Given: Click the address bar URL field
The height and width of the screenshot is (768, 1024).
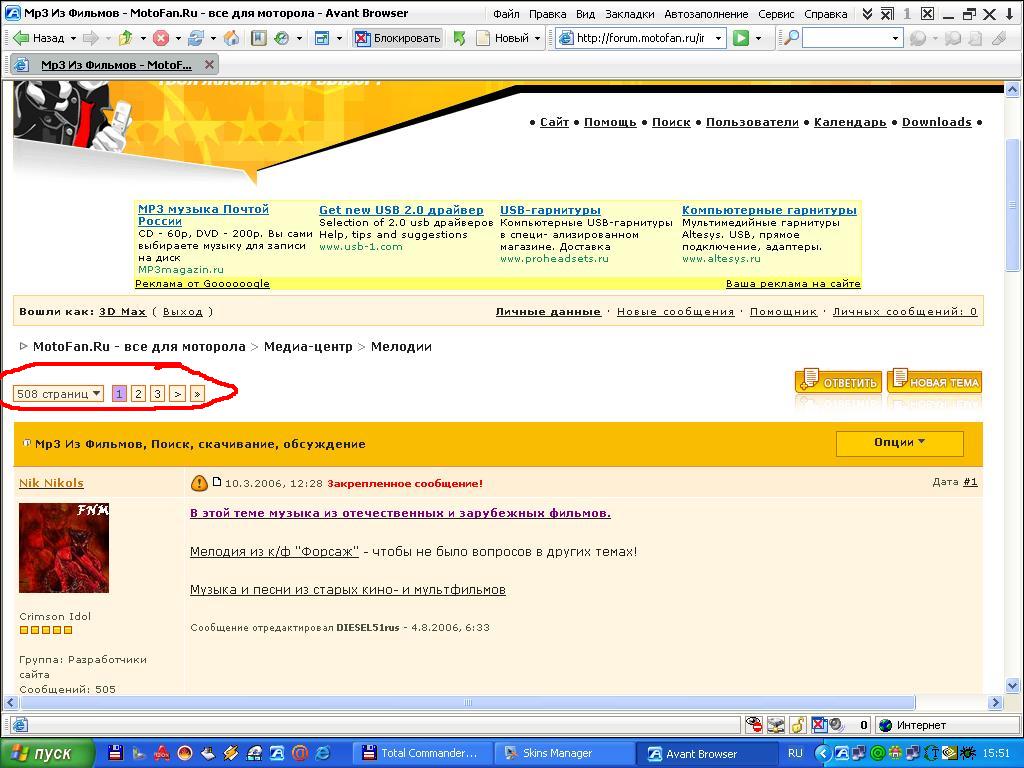Looking at the screenshot, I should (640, 39).
